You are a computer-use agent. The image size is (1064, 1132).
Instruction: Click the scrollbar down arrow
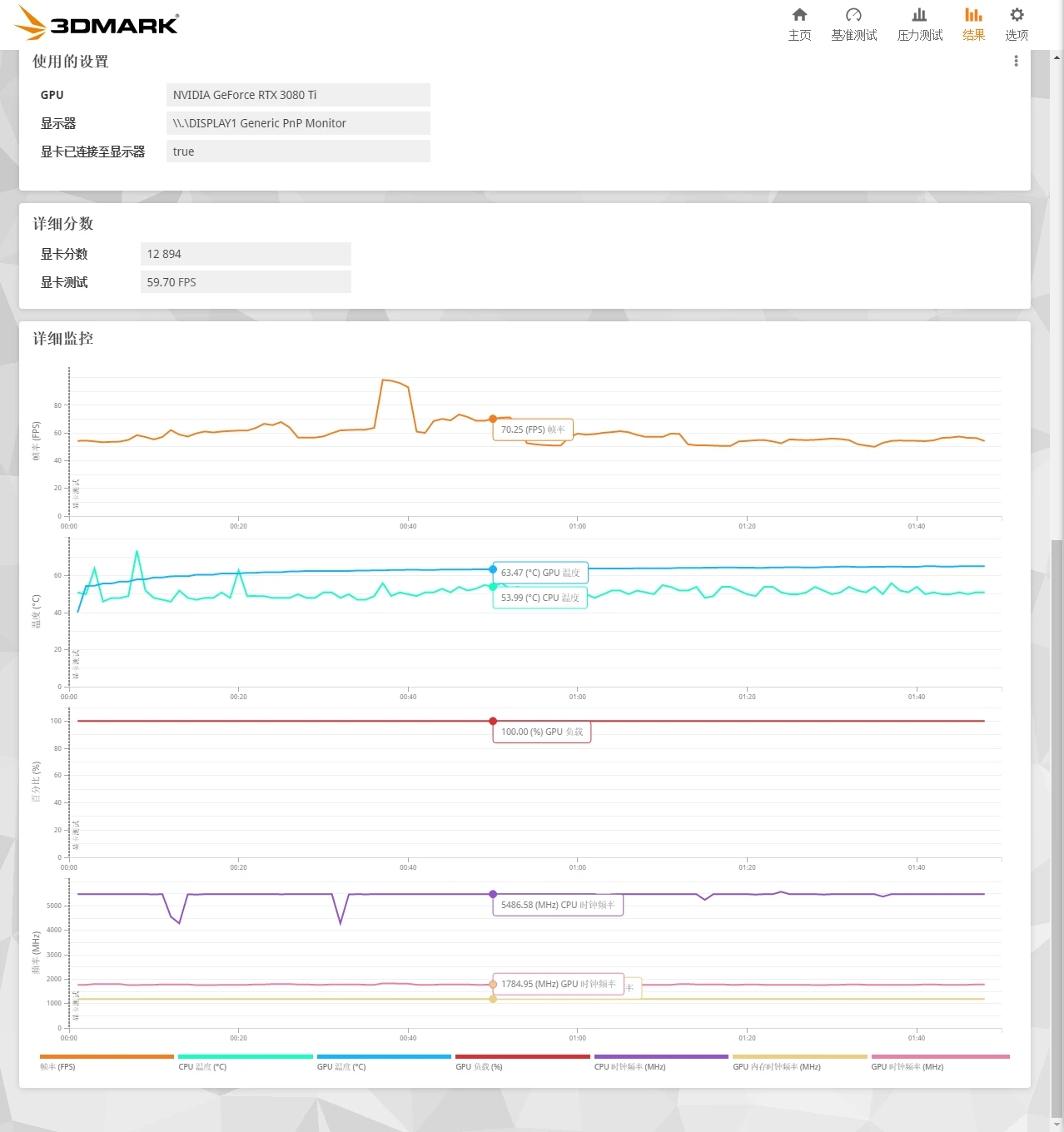1057,1125
